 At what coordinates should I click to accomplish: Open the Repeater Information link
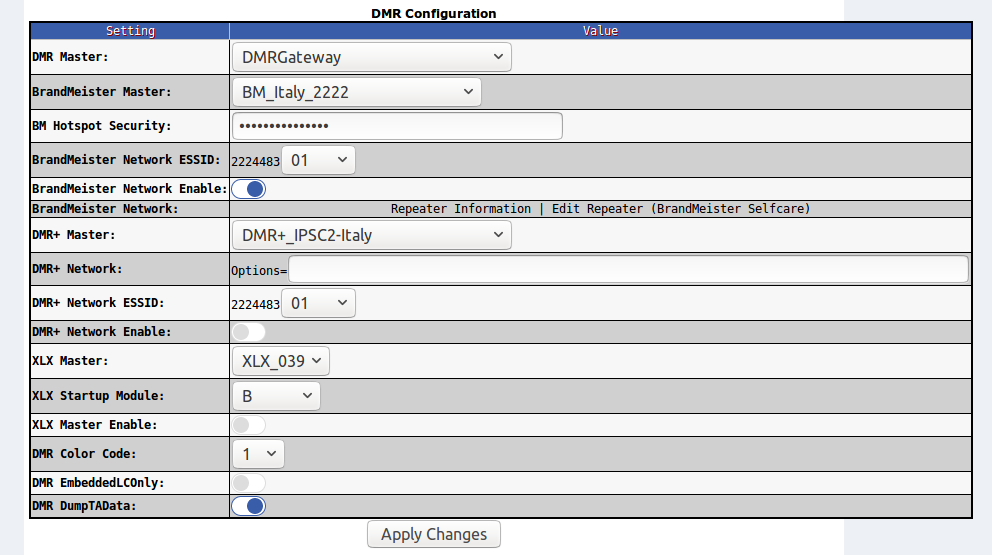(461, 209)
